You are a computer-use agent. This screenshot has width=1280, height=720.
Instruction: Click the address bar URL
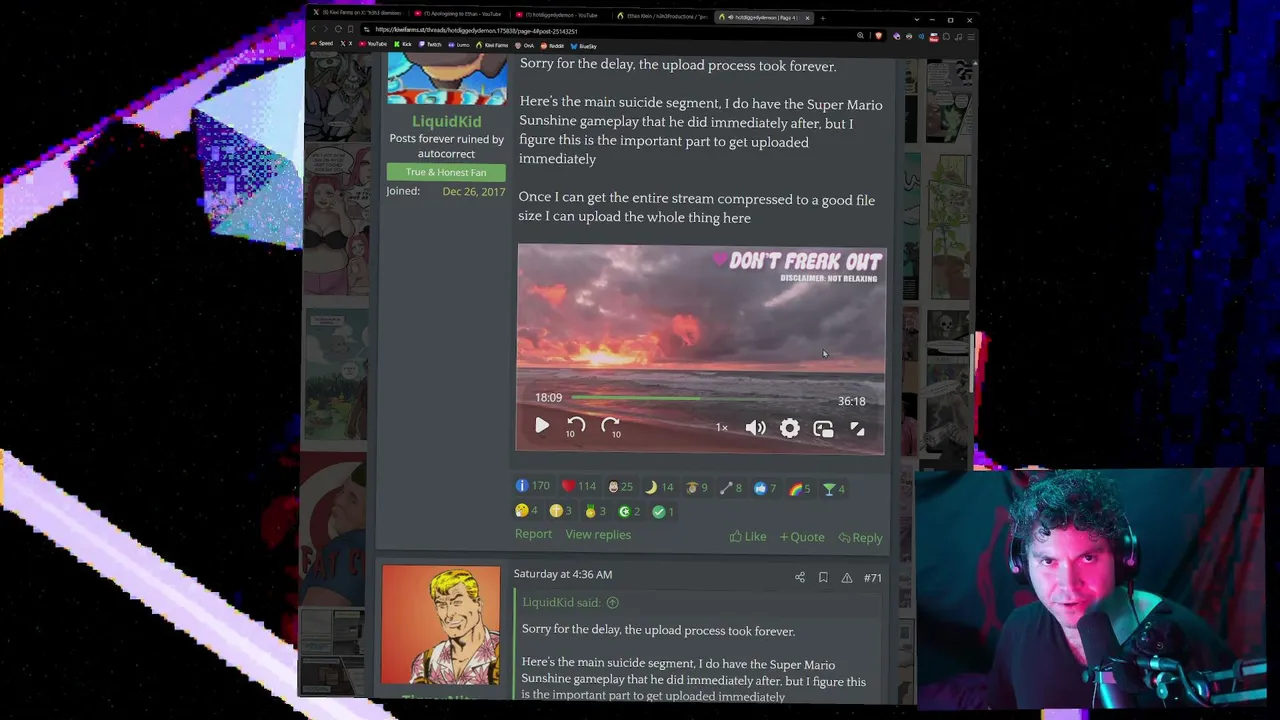476,31
